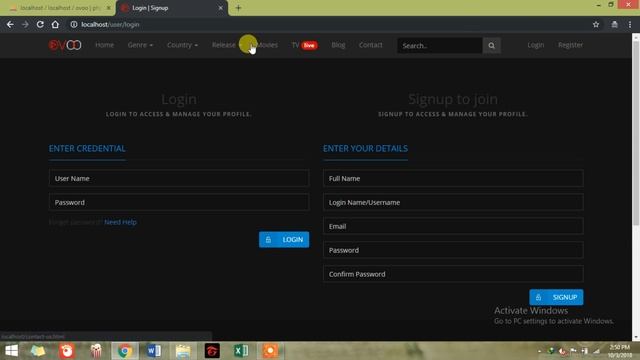
Task: Focus the login Password field
Action: coord(179,202)
